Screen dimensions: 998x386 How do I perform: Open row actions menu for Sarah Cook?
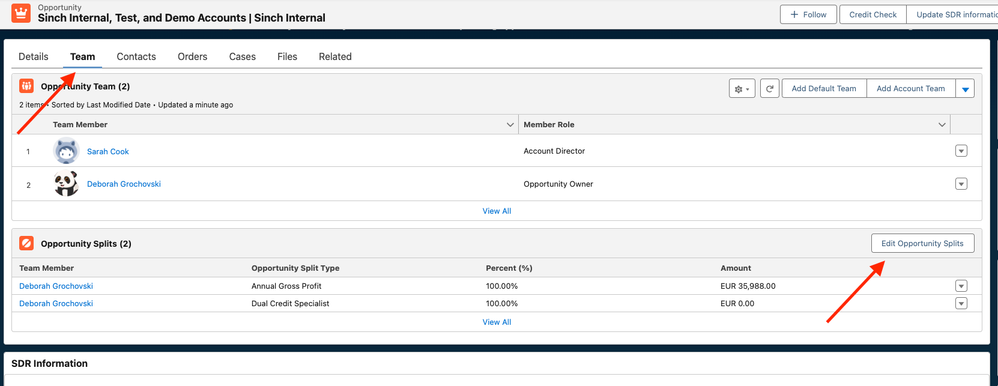coord(961,152)
